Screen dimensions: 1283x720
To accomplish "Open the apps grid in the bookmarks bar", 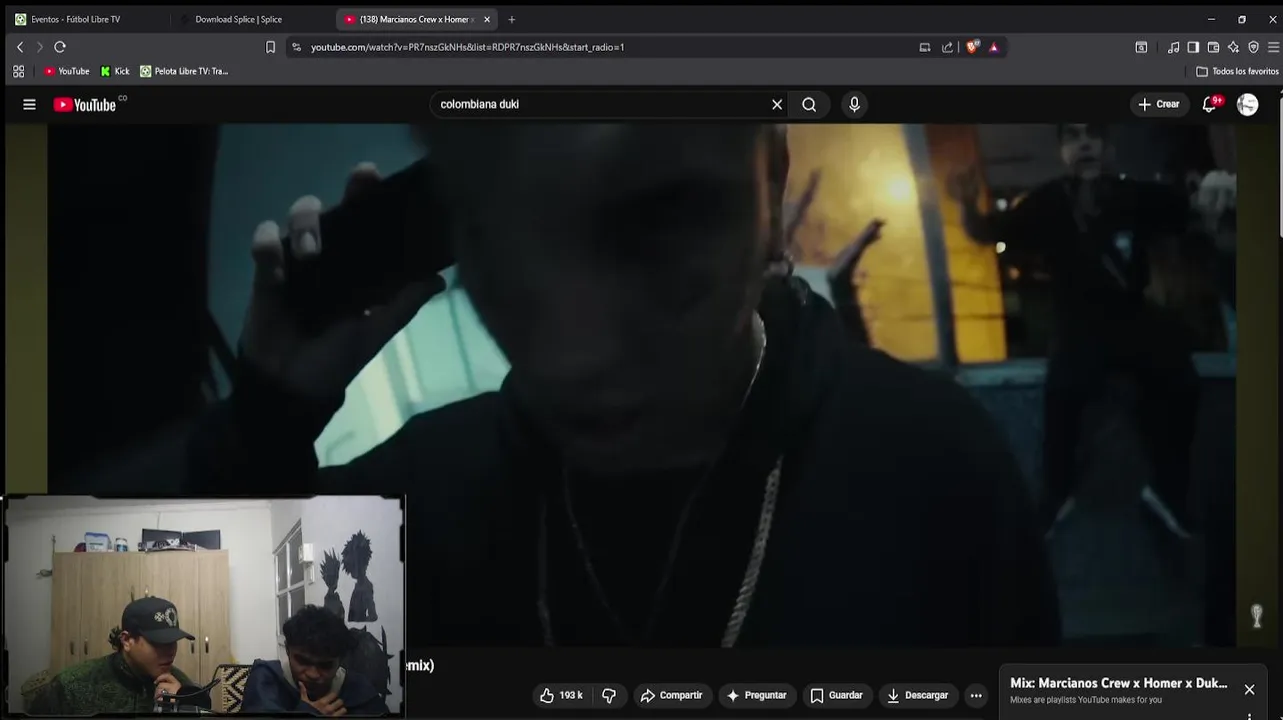I will tap(18, 71).
